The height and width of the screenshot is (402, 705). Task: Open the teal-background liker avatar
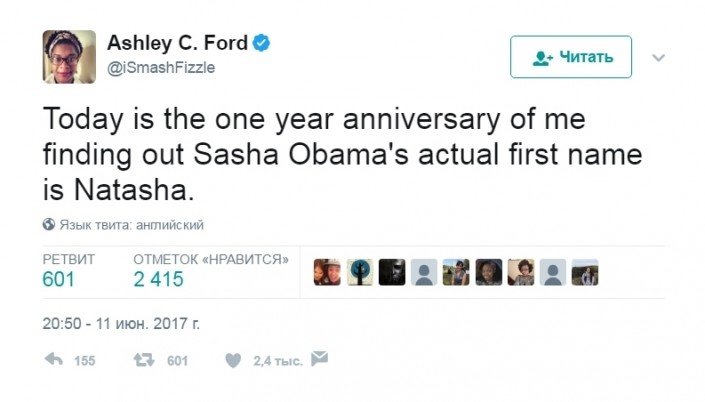tap(360, 272)
